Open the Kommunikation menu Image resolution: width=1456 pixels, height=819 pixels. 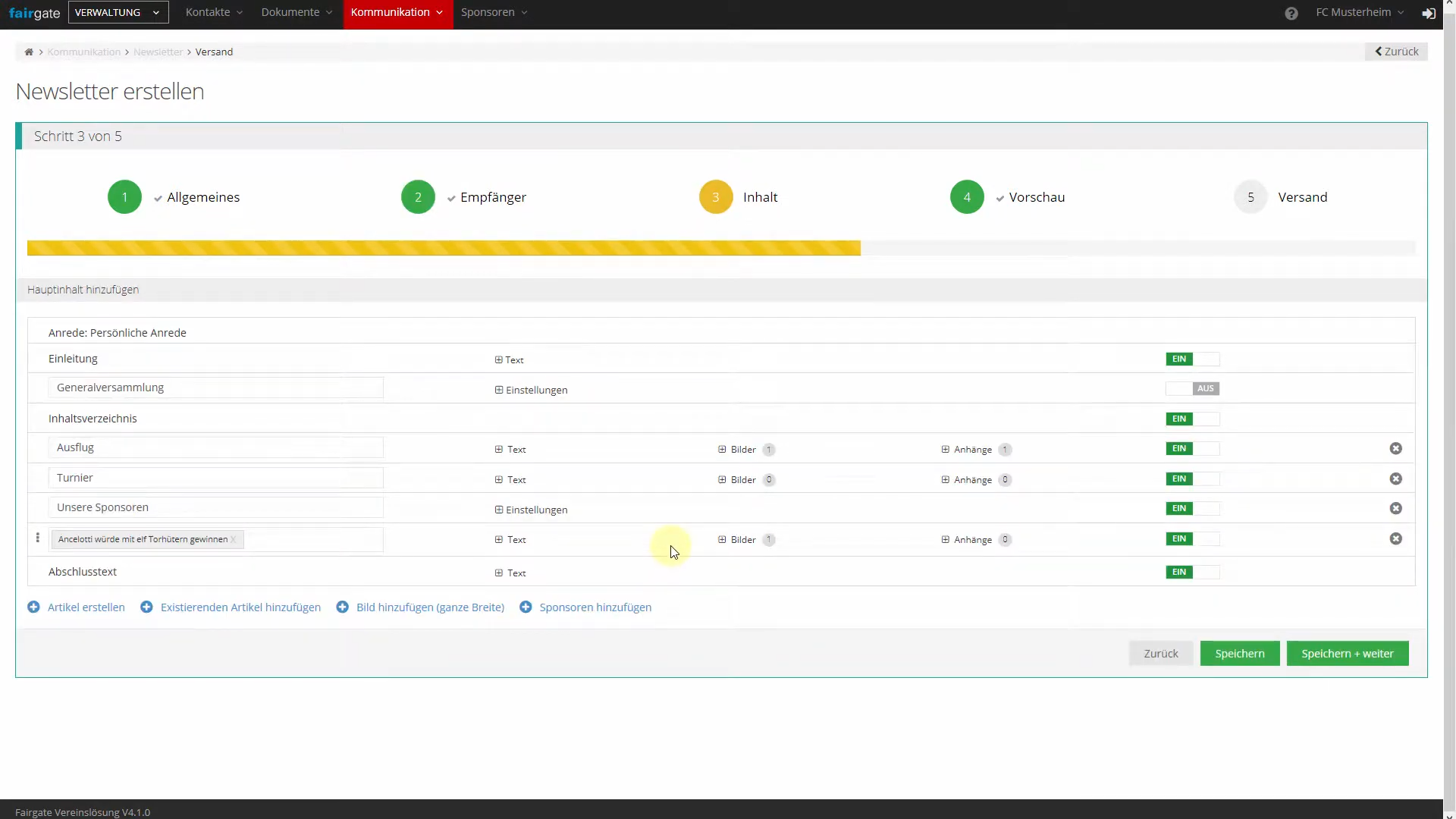398,13
